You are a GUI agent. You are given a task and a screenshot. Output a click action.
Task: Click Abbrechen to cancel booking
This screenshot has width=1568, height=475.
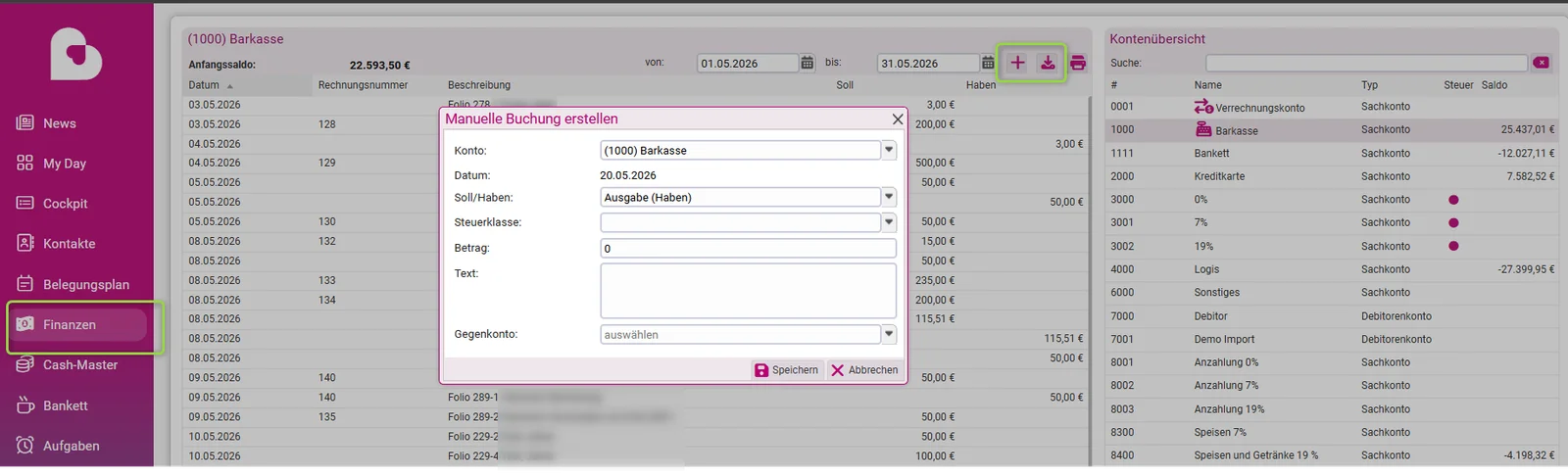864,370
